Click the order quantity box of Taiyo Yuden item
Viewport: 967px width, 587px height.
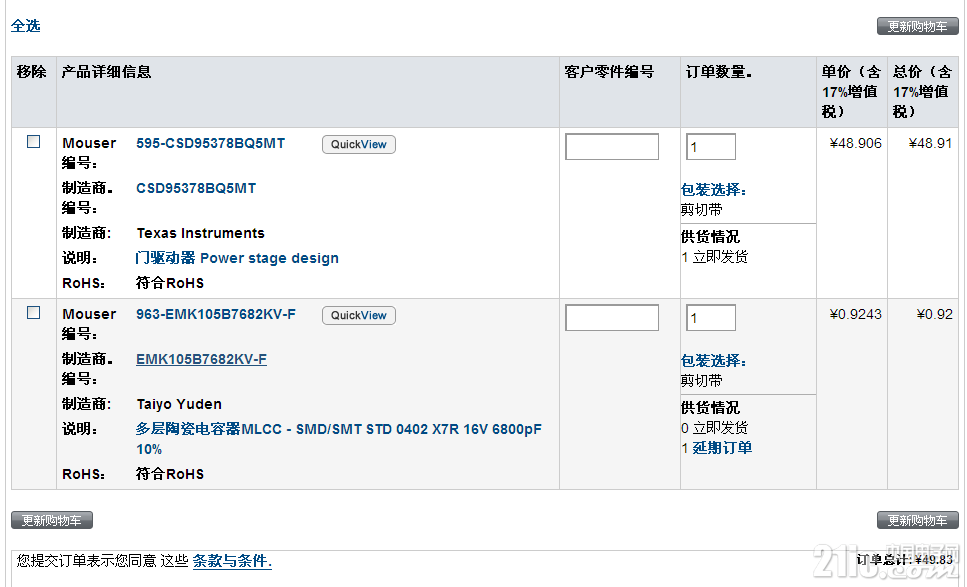click(710, 318)
